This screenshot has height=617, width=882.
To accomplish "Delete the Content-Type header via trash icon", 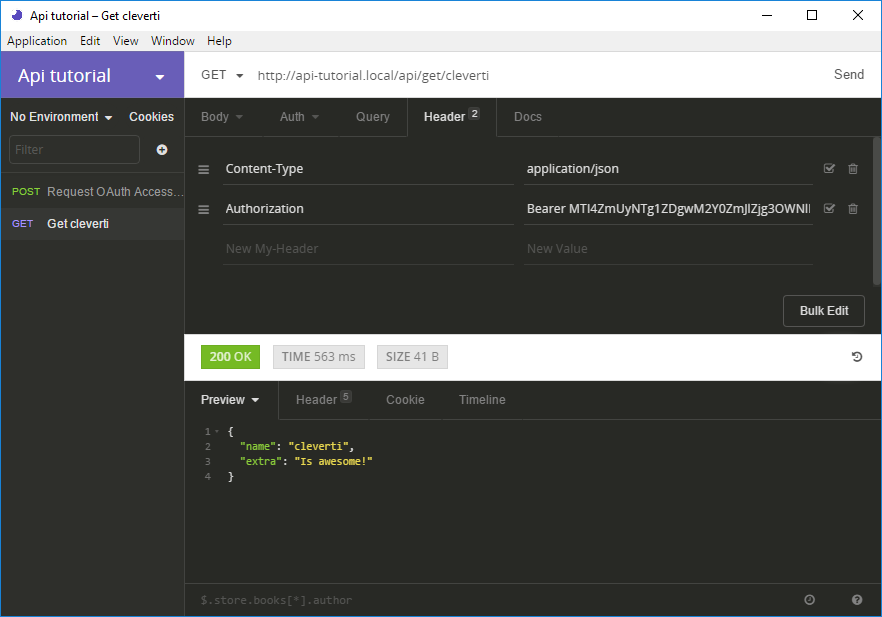I will point(852,168).
